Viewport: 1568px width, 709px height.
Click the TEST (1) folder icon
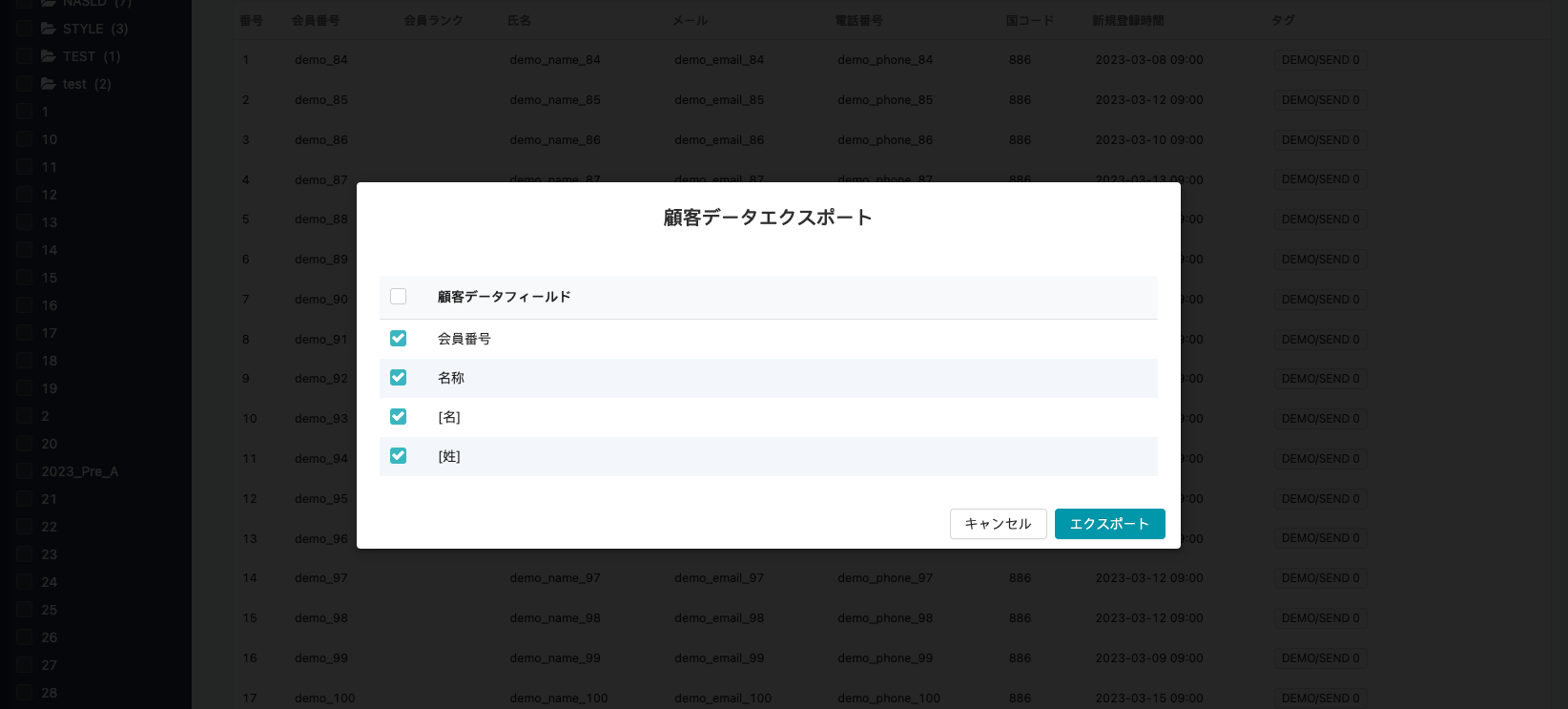pyautogui.click(x=49, y=56)
